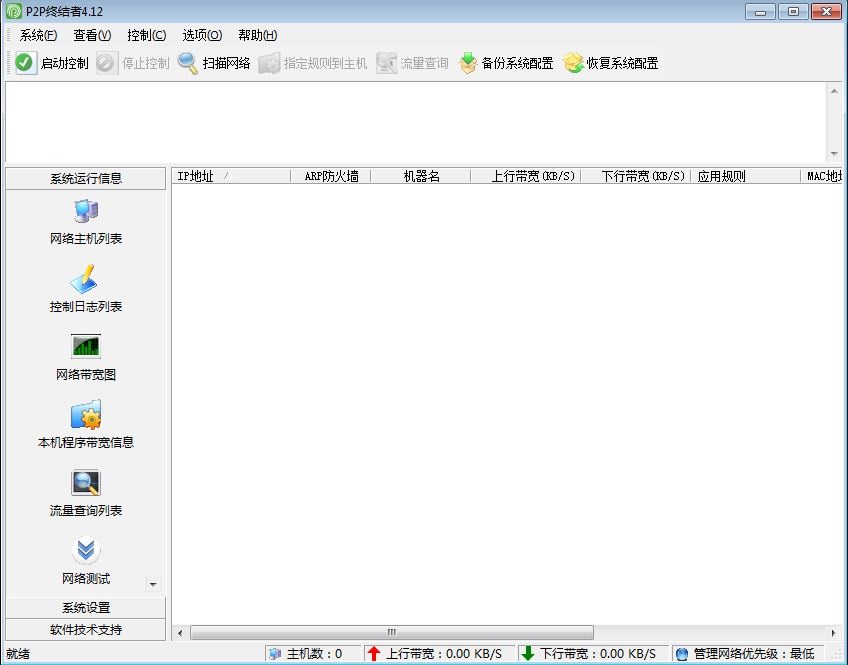
Task: Select the 网络测试 network test icon
Action: (x=86, y=551)
